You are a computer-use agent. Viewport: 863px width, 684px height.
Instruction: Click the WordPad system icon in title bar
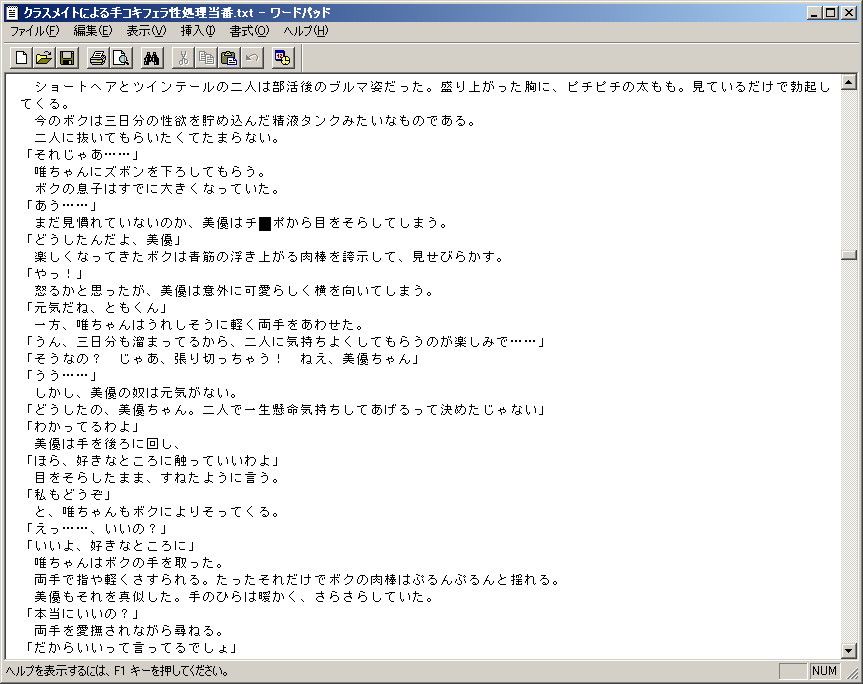click(x=12, y=13)
